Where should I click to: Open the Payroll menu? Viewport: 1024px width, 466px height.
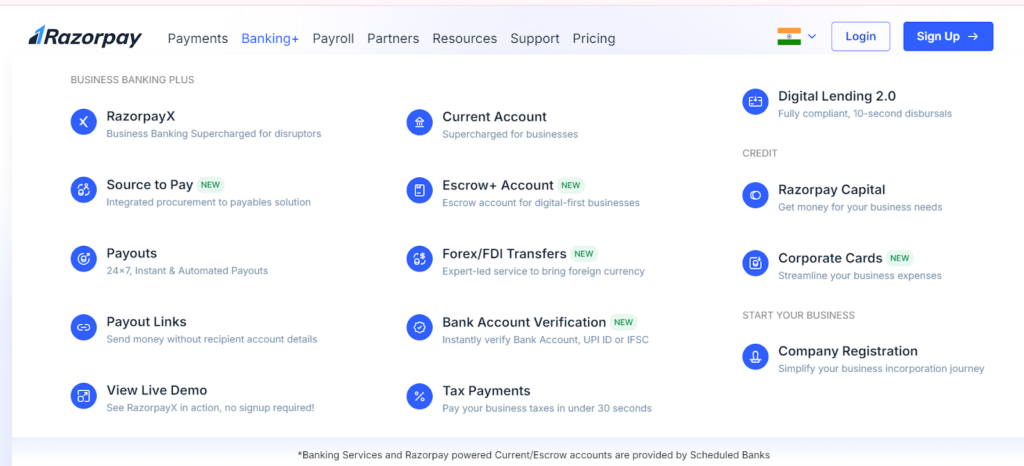pyautogui.click(x=333, y=39)
